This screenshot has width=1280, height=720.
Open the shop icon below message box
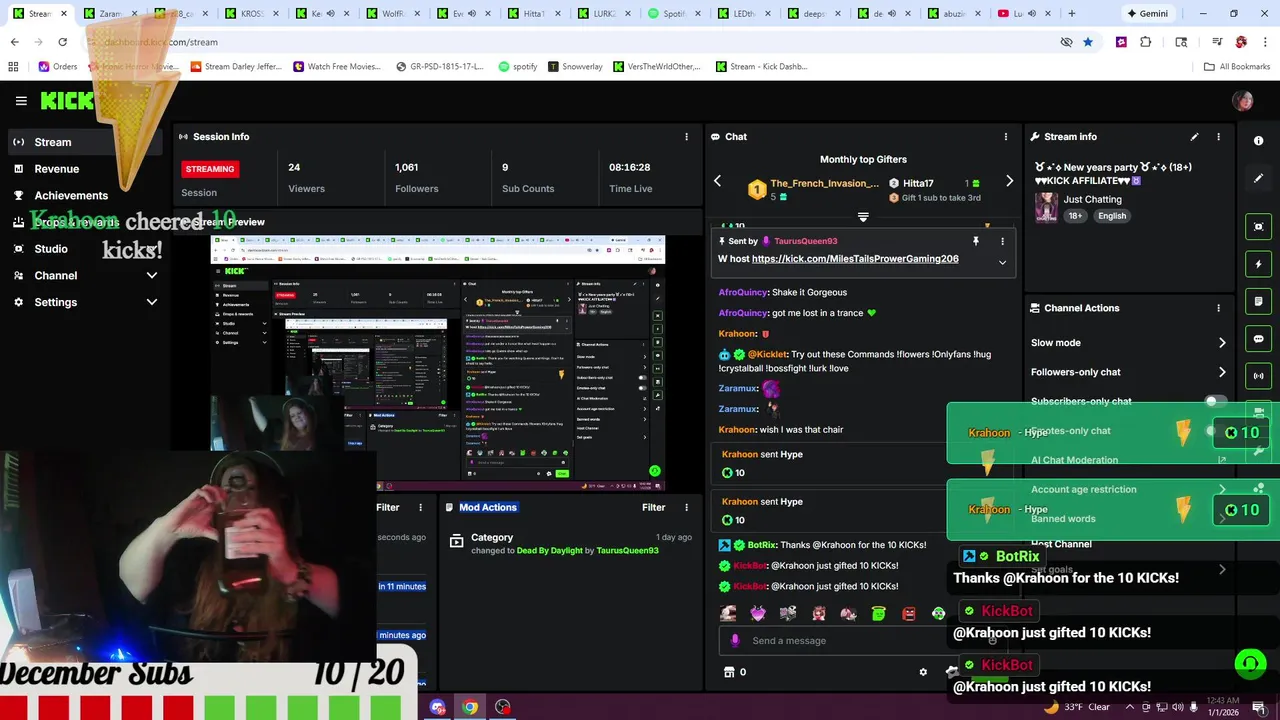(729, 672)
